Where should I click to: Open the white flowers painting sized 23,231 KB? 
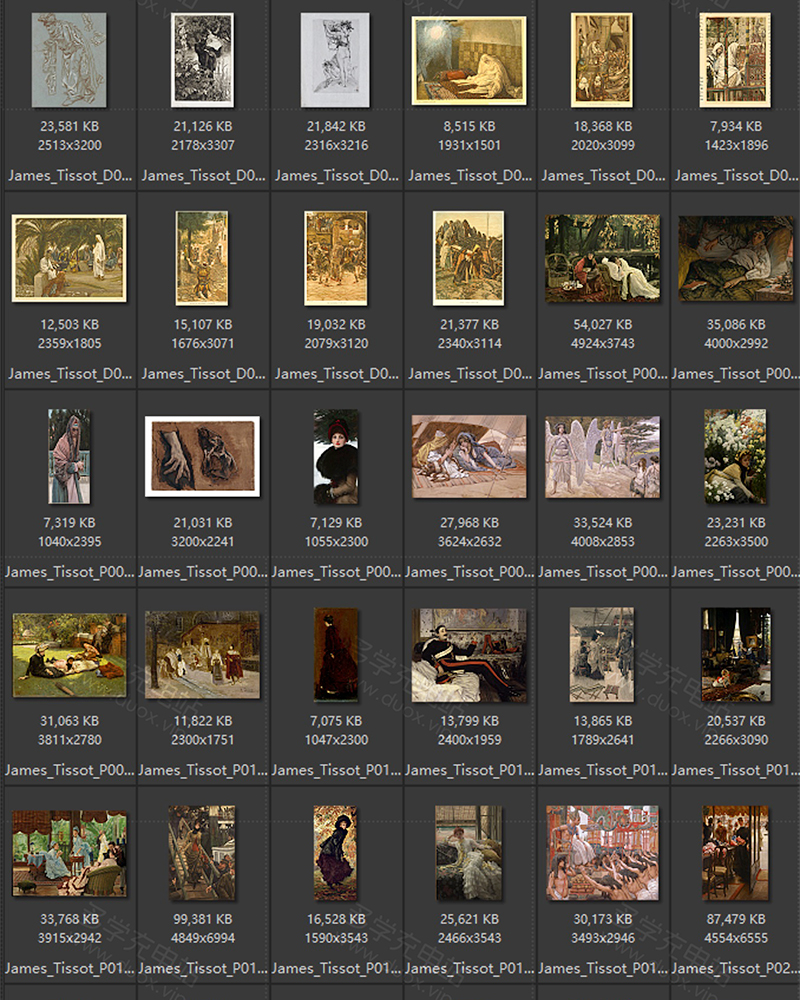(736, 455)
